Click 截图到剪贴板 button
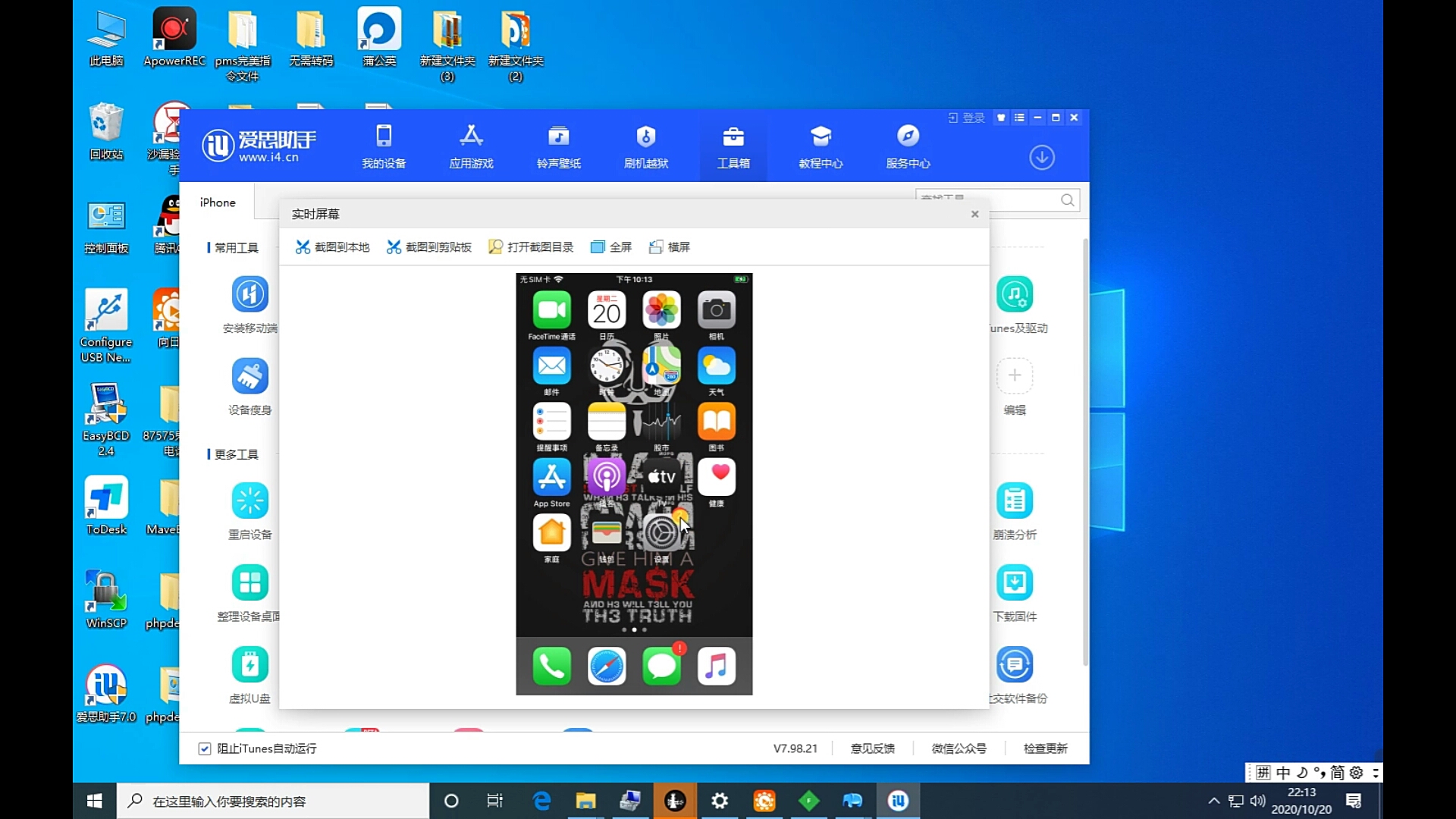This screenshot has height=819, width=1456. coord(429,247)
